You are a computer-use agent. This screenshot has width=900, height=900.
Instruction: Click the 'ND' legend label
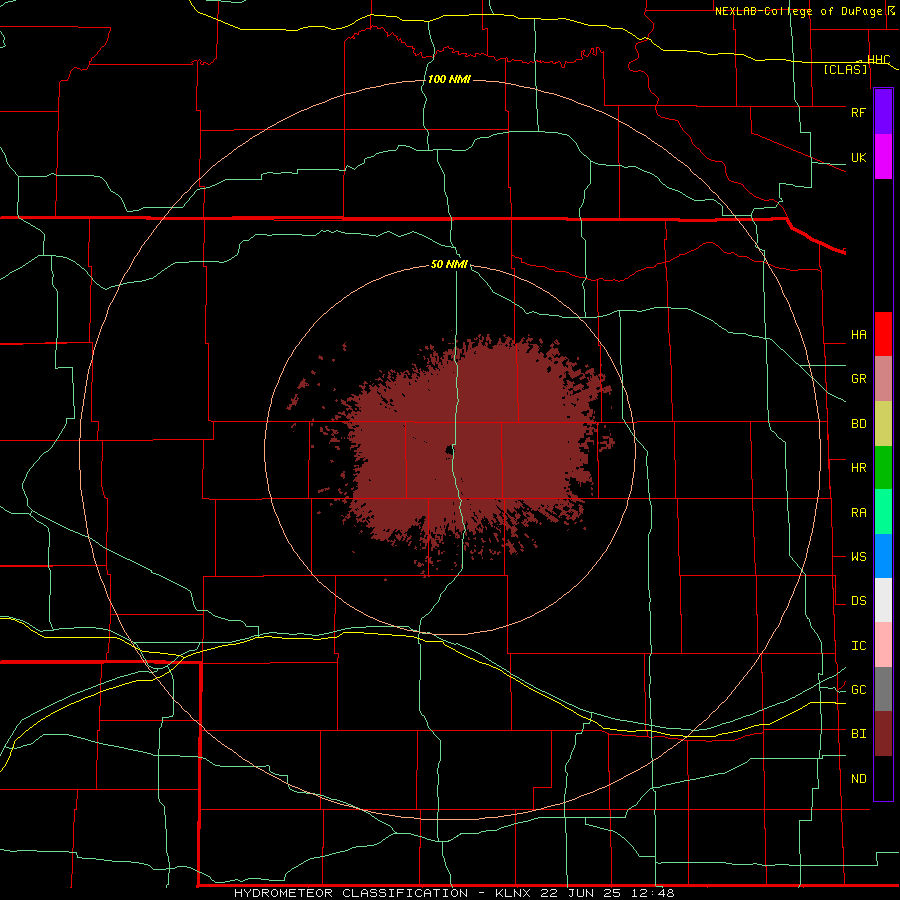pyautogui.click(x=858, y=779)
